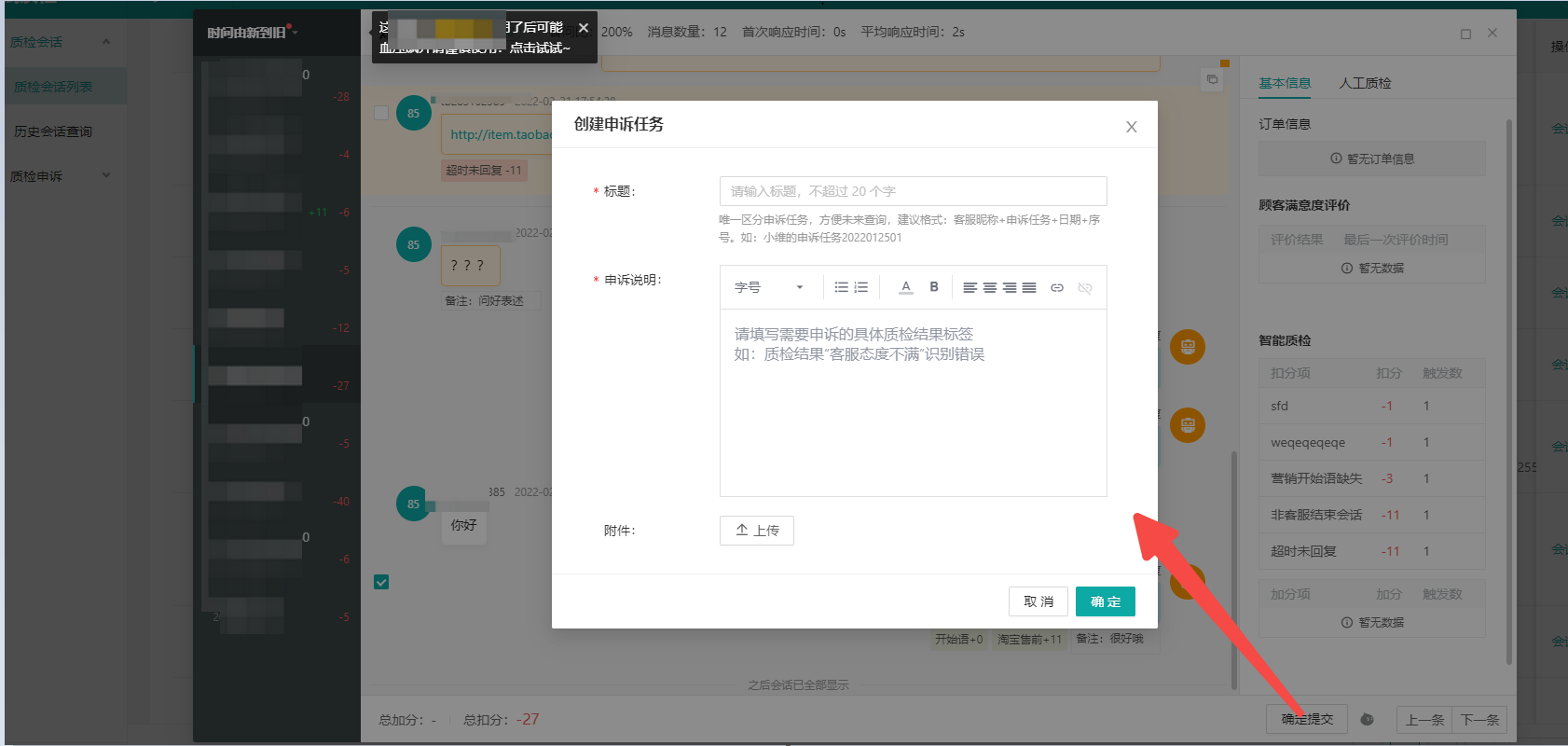The width and height of the screenshot is (1568, 746).
Task: Click the 开始语+0 tag
Action: tap(958, 640)
